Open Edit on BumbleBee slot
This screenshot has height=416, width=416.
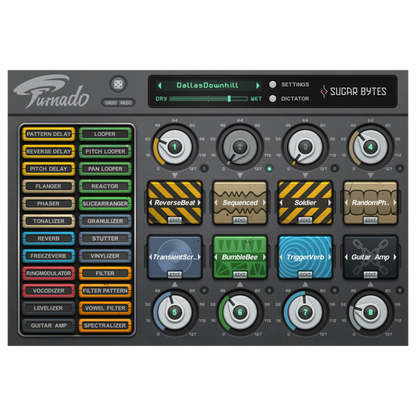(x=240, y=275)
